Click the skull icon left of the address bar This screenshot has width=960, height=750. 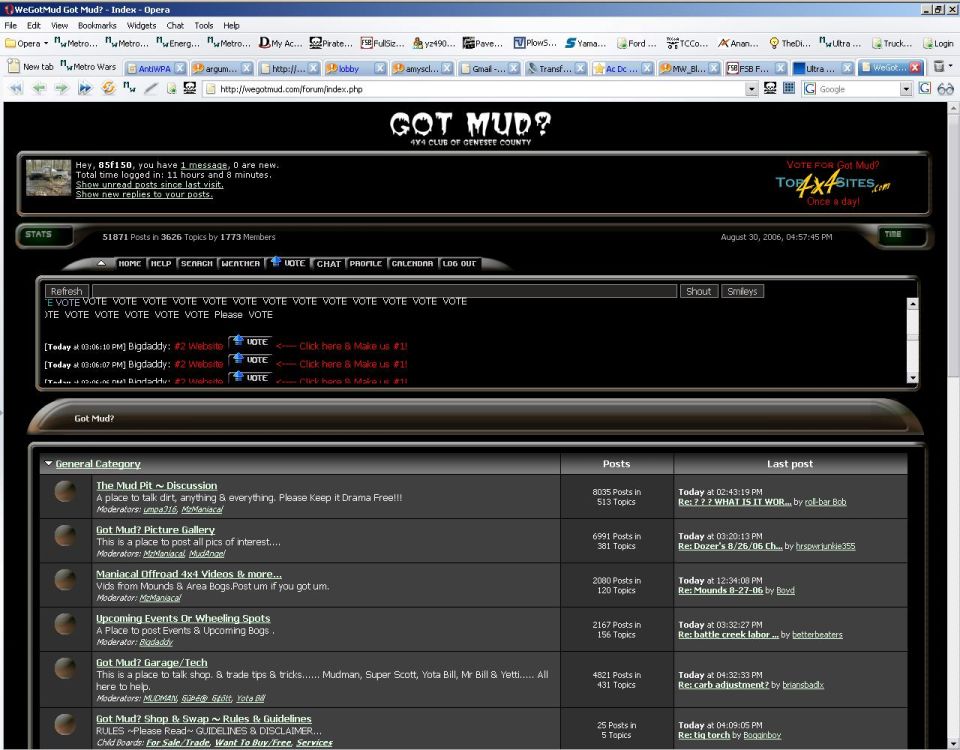point(190,89)
